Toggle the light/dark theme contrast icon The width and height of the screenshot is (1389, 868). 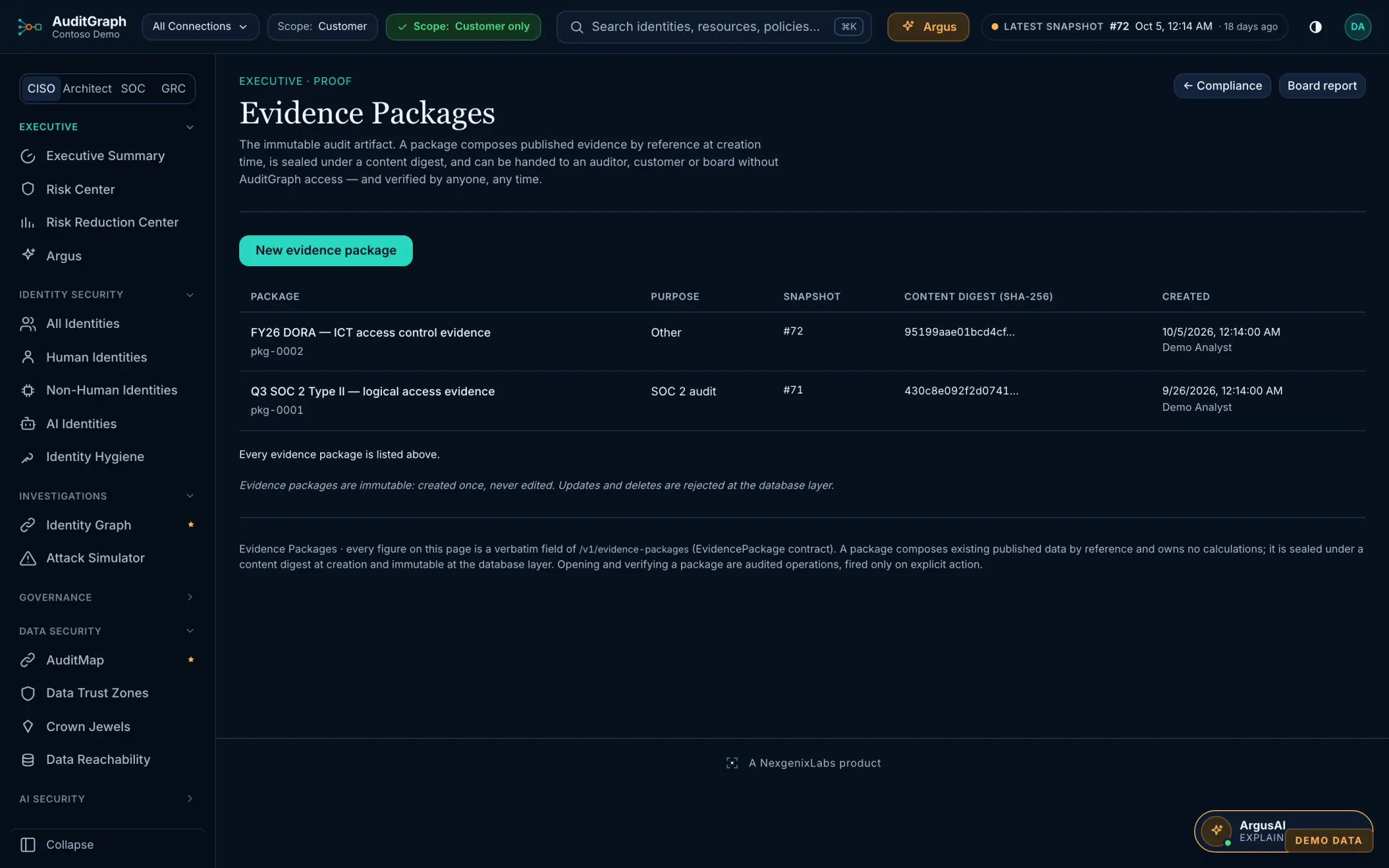(1316, 26)
